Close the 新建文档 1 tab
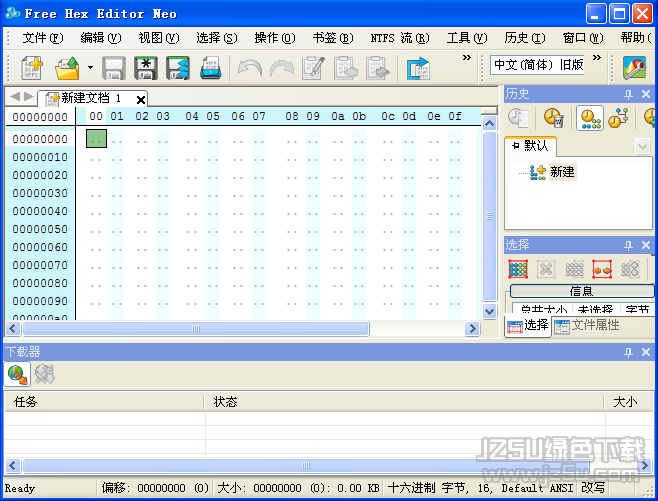Image resolution: width=658 pixels, height=501 pixels. click(141, 100)
